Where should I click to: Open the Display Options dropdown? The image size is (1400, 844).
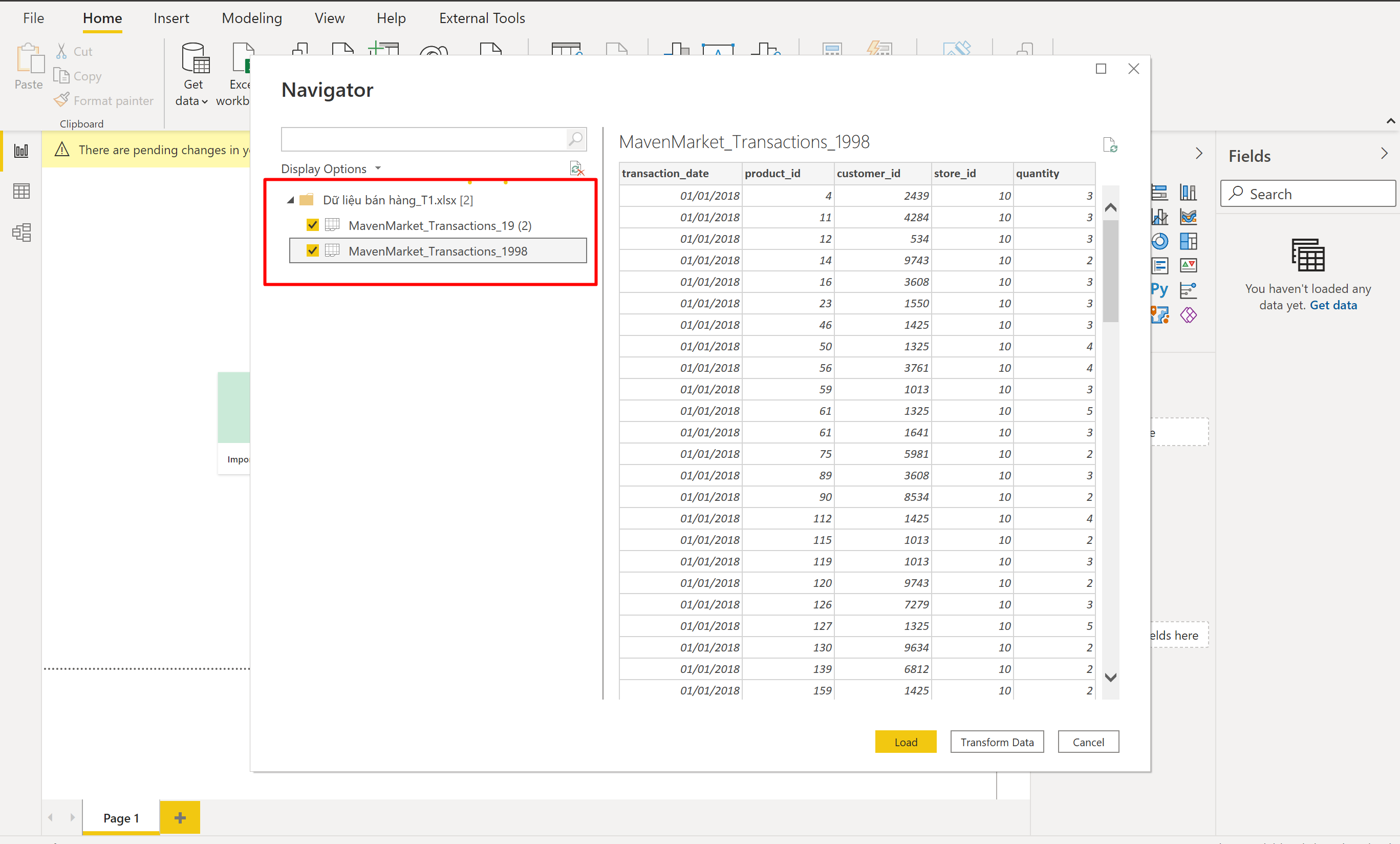(331, 169)
